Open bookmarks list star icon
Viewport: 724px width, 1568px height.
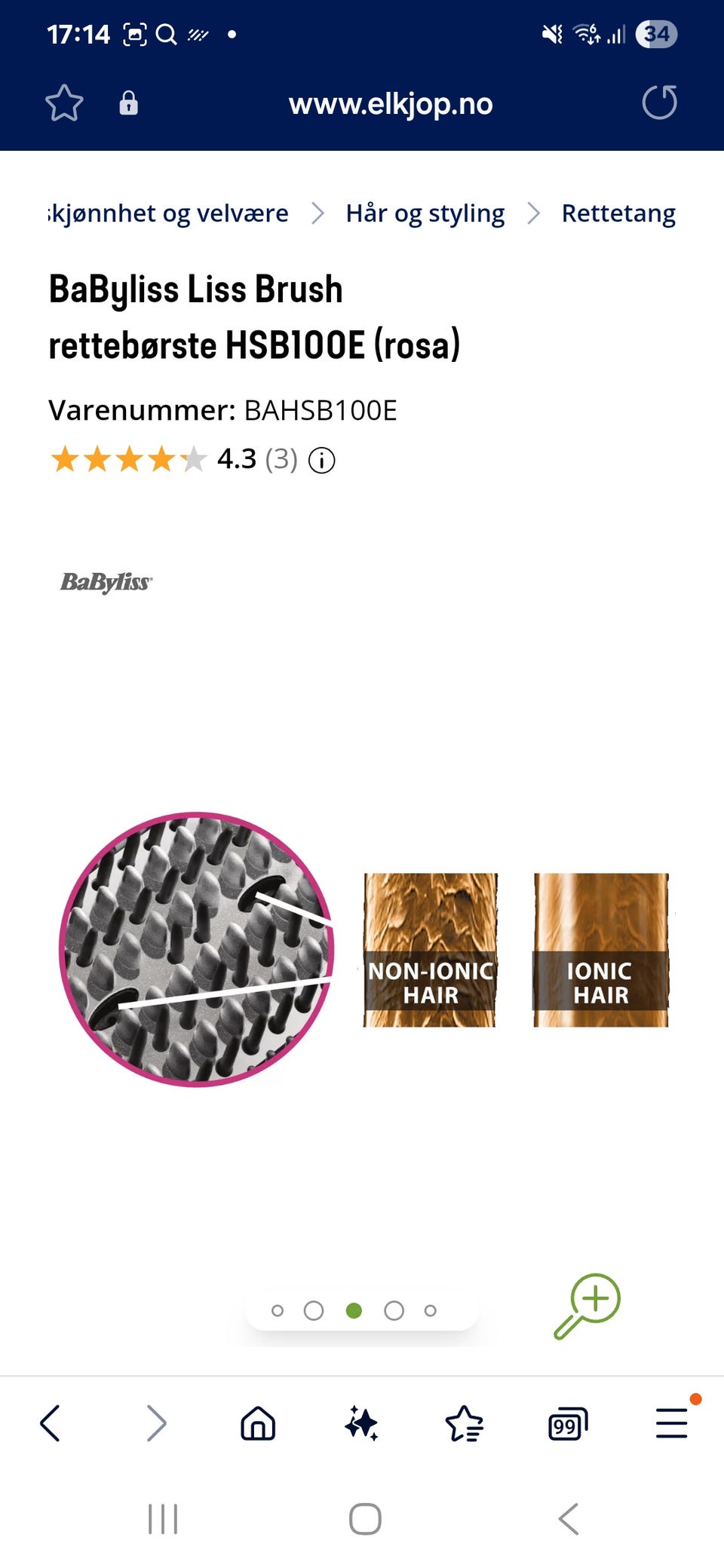tap(465, 1424)
